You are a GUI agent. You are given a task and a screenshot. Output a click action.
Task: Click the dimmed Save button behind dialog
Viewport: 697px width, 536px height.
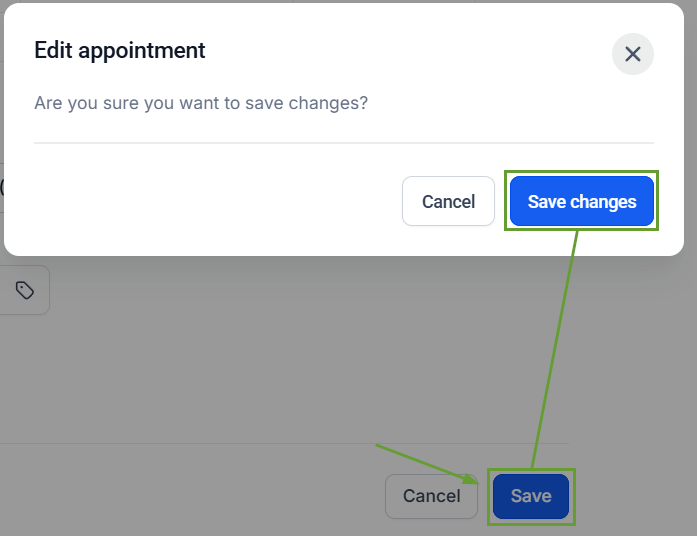point(531,496)
